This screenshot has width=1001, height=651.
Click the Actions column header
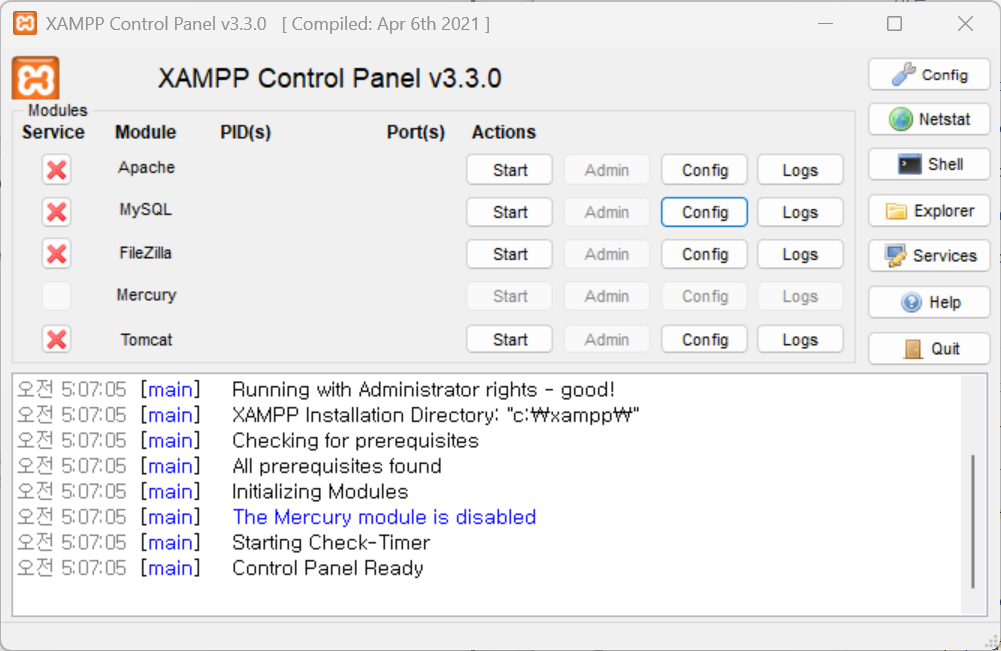(x=504, y=132)
